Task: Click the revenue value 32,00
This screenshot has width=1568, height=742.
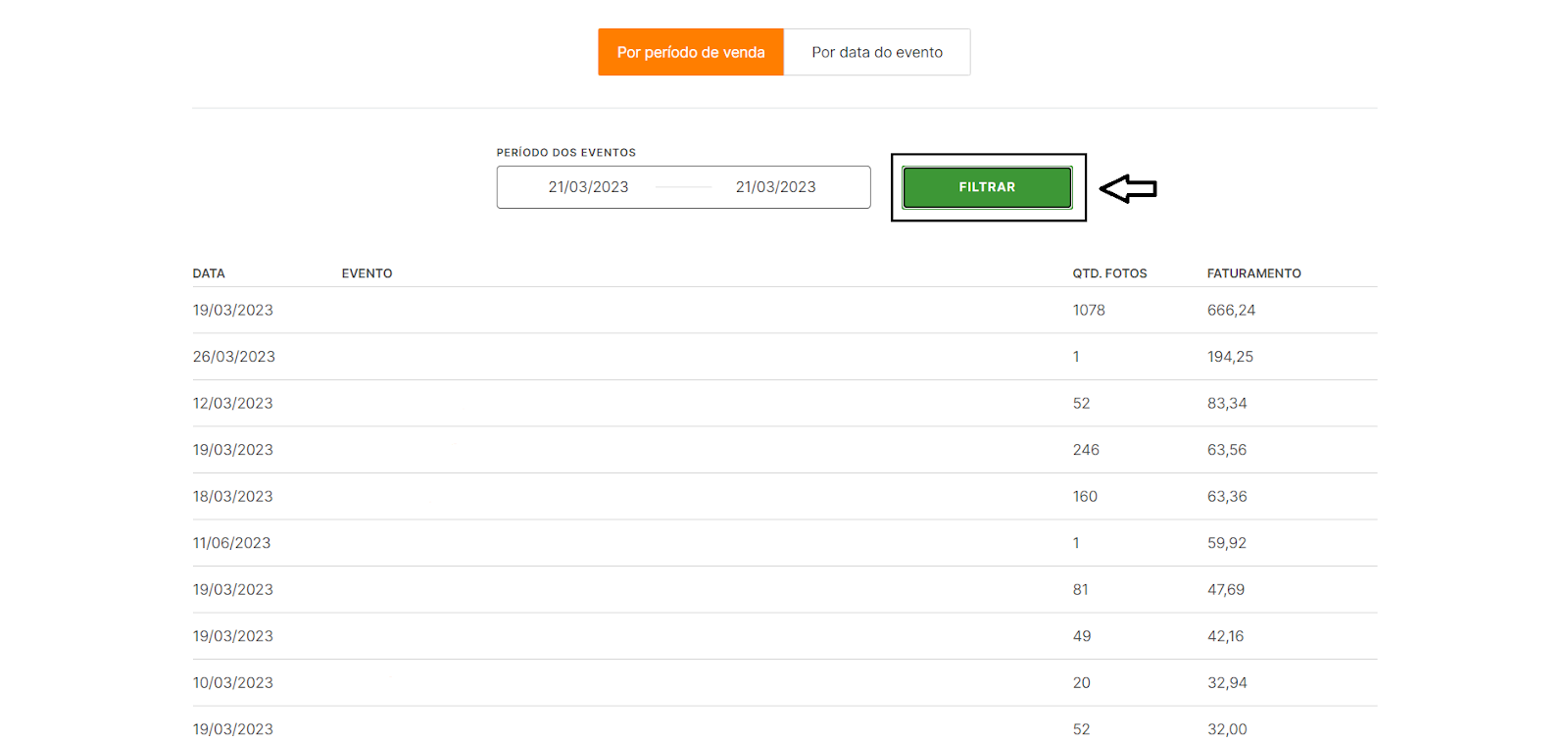Action: pos(1226,729)
